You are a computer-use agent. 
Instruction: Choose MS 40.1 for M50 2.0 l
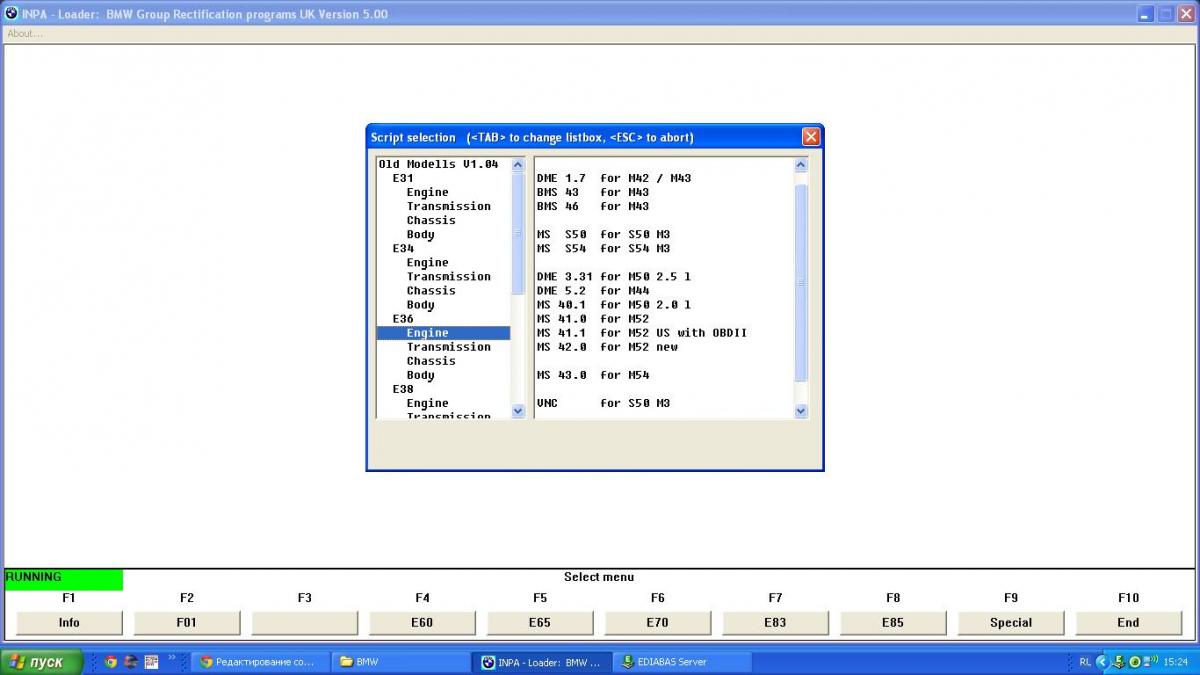tap(614, 305)
